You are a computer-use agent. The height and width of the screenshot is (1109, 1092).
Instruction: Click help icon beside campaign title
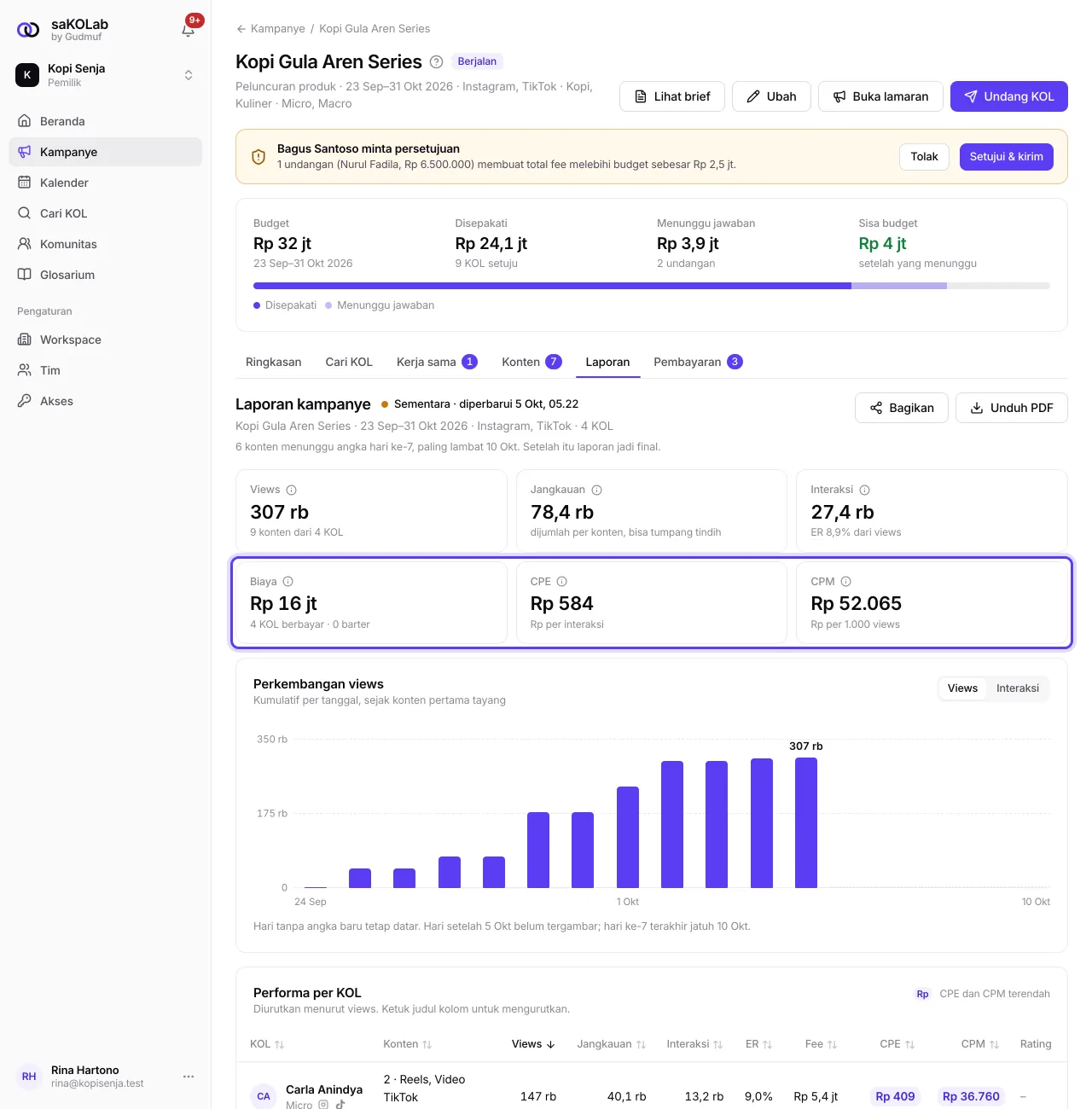coord(436,61)
